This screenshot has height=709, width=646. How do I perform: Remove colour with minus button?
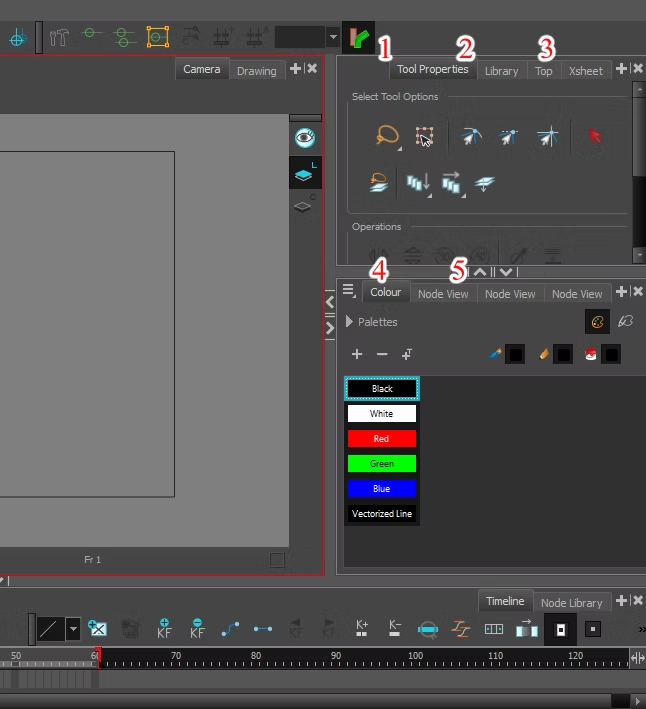click(x=382, y=354)
